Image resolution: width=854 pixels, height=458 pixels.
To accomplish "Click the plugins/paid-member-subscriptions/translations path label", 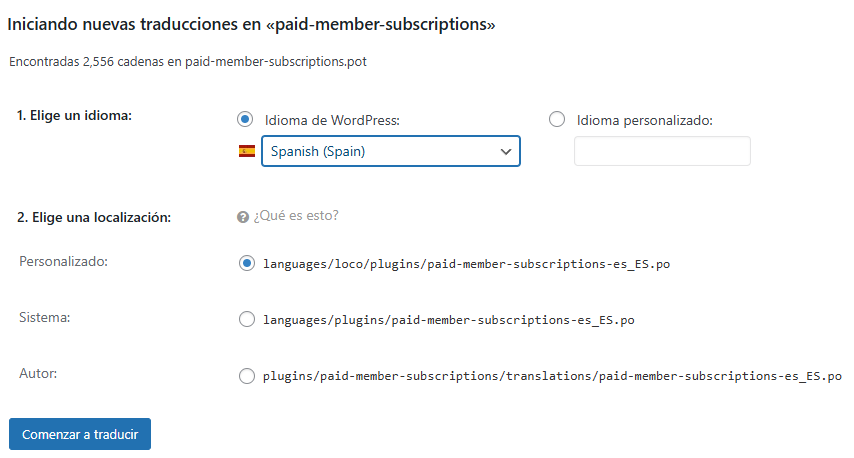I will (552, 377).
